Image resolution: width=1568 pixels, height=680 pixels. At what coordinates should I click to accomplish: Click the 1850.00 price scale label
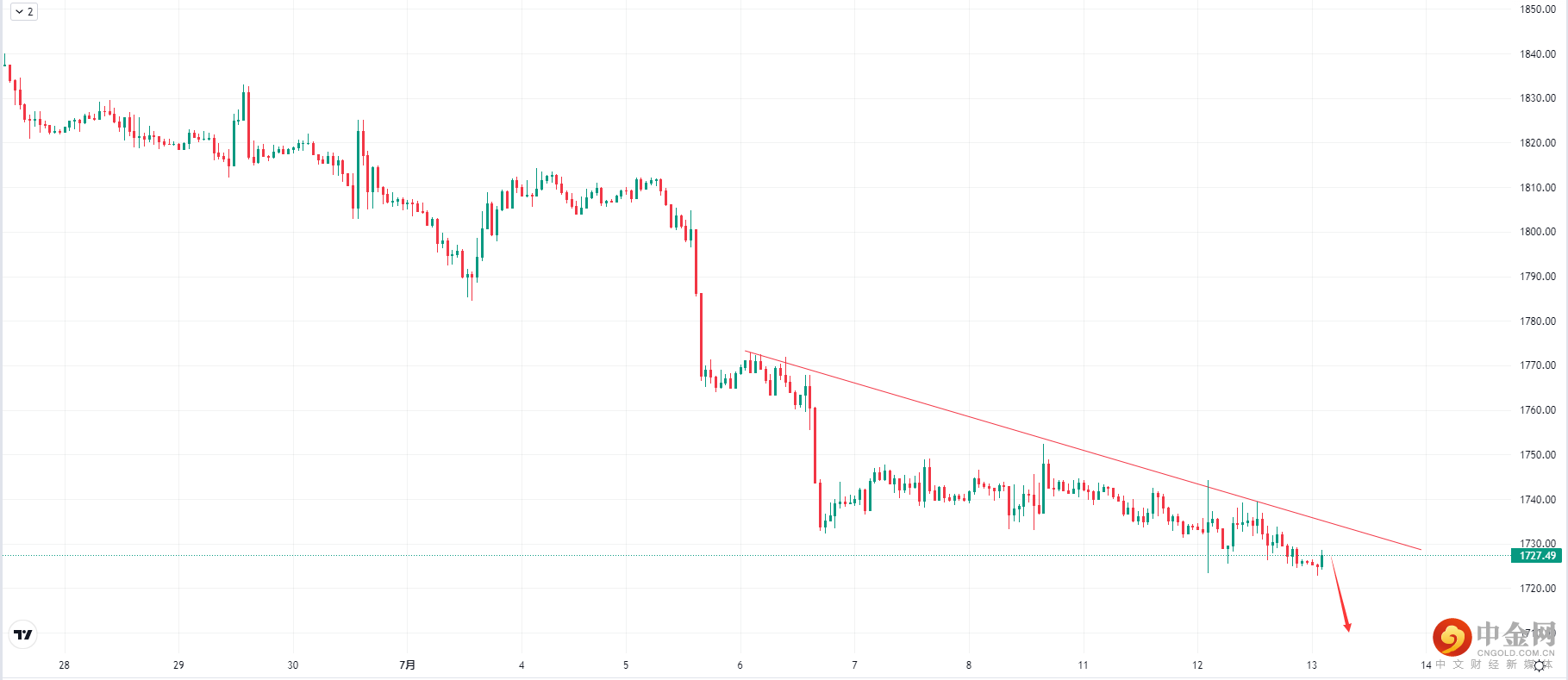pyautogui.click(x=1537, y=9)
